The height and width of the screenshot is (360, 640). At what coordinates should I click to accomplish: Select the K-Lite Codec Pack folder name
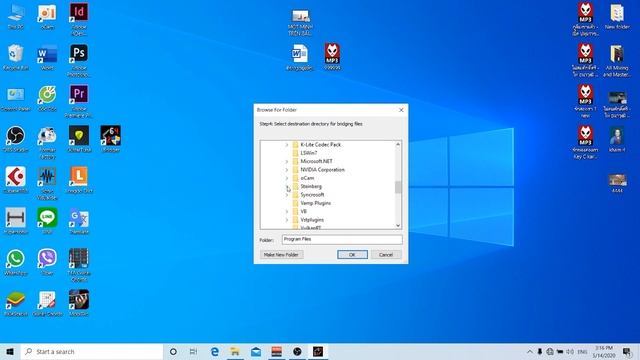320,144
